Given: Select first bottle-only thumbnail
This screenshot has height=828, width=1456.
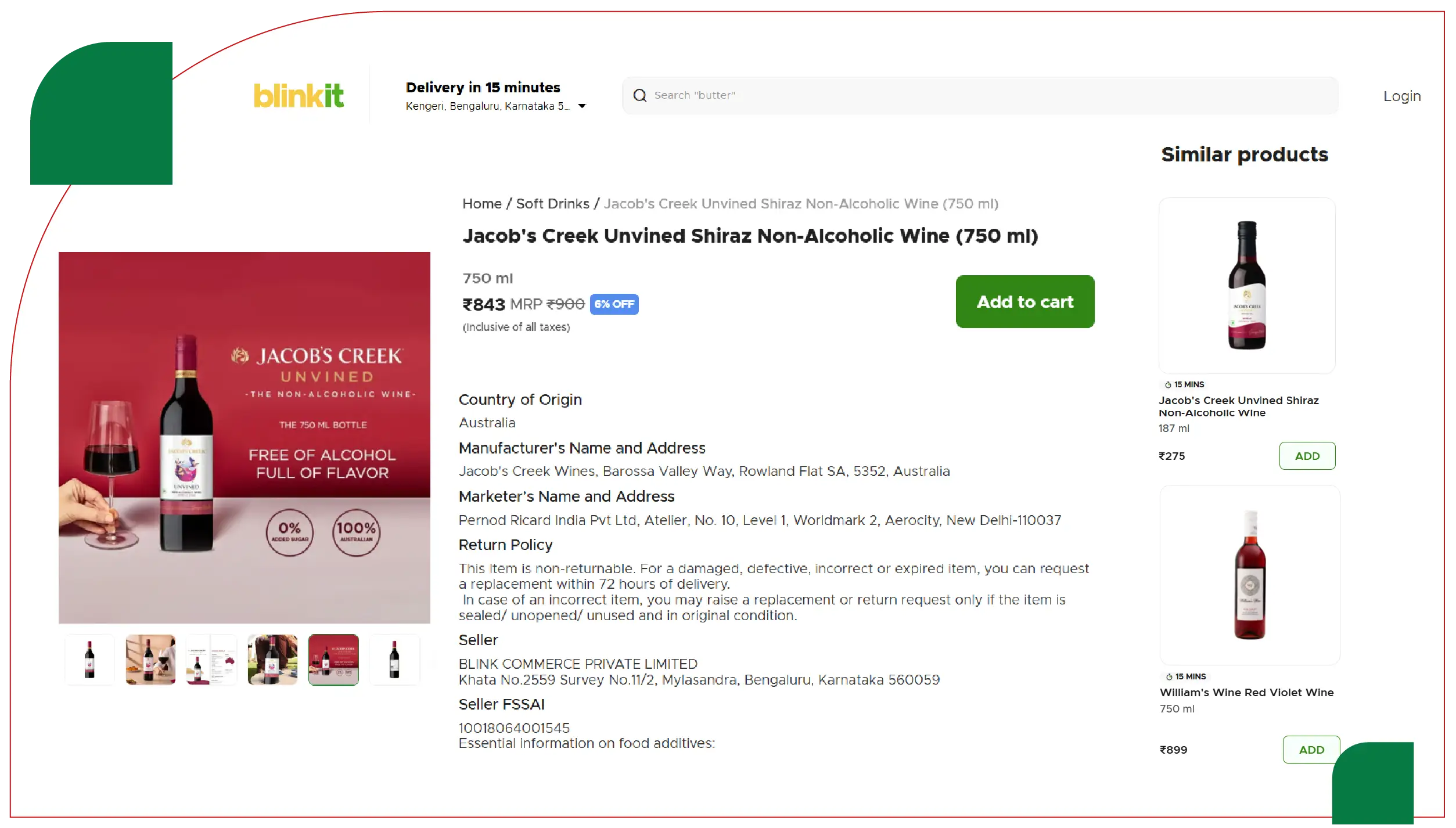Looking at the screenshot, I should (89, 660).
